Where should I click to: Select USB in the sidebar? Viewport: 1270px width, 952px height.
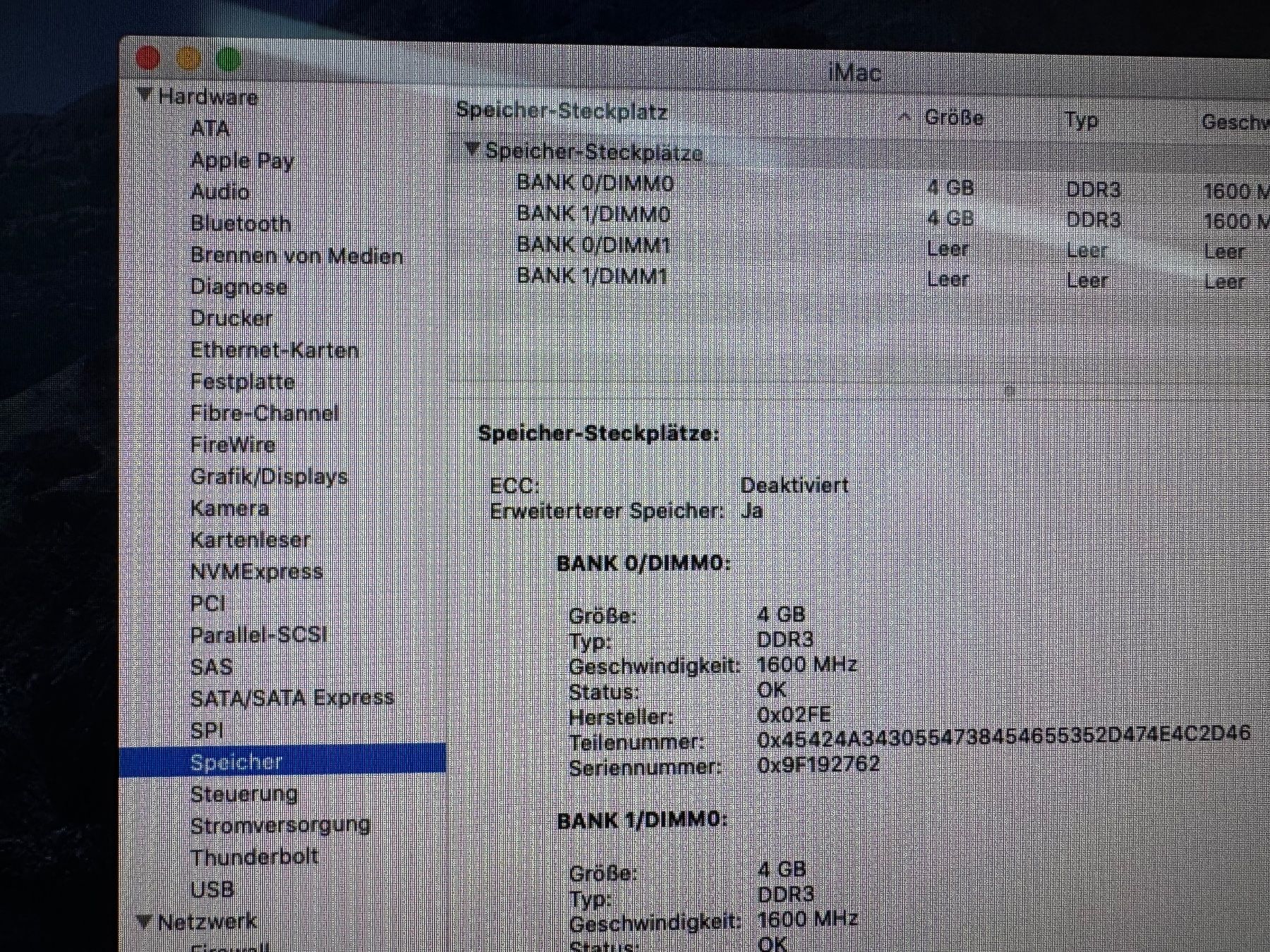pyautogui.click(x=212, y=889)
